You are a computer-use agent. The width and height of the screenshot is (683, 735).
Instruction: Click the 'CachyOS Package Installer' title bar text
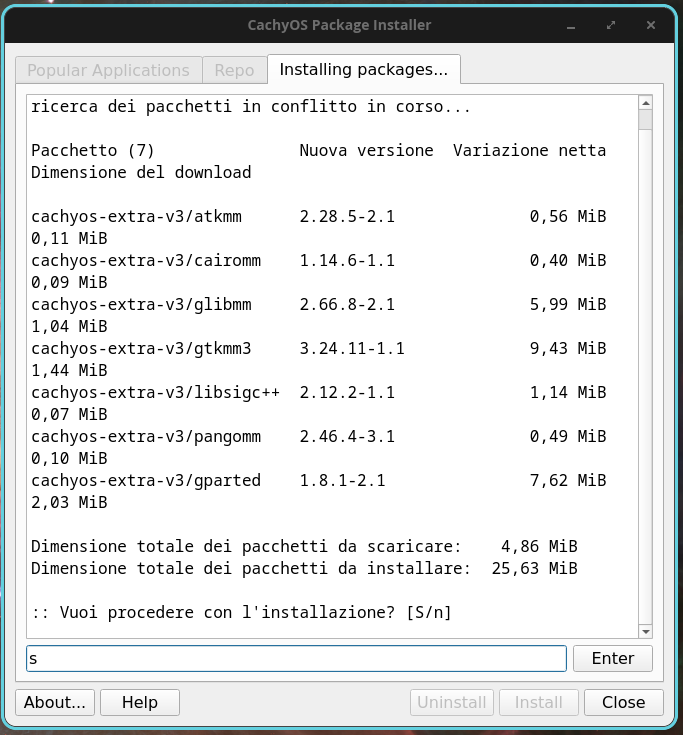click(x=339, y=25)
